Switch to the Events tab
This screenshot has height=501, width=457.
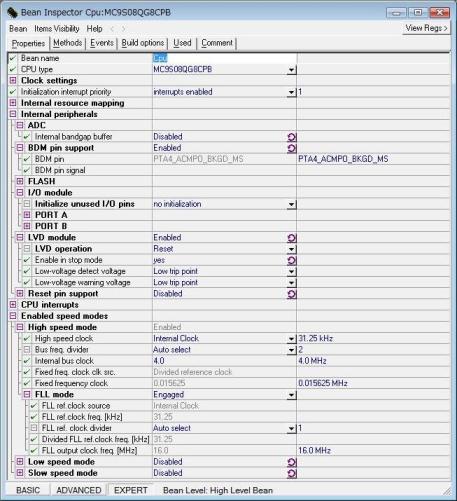click(102, 43)
